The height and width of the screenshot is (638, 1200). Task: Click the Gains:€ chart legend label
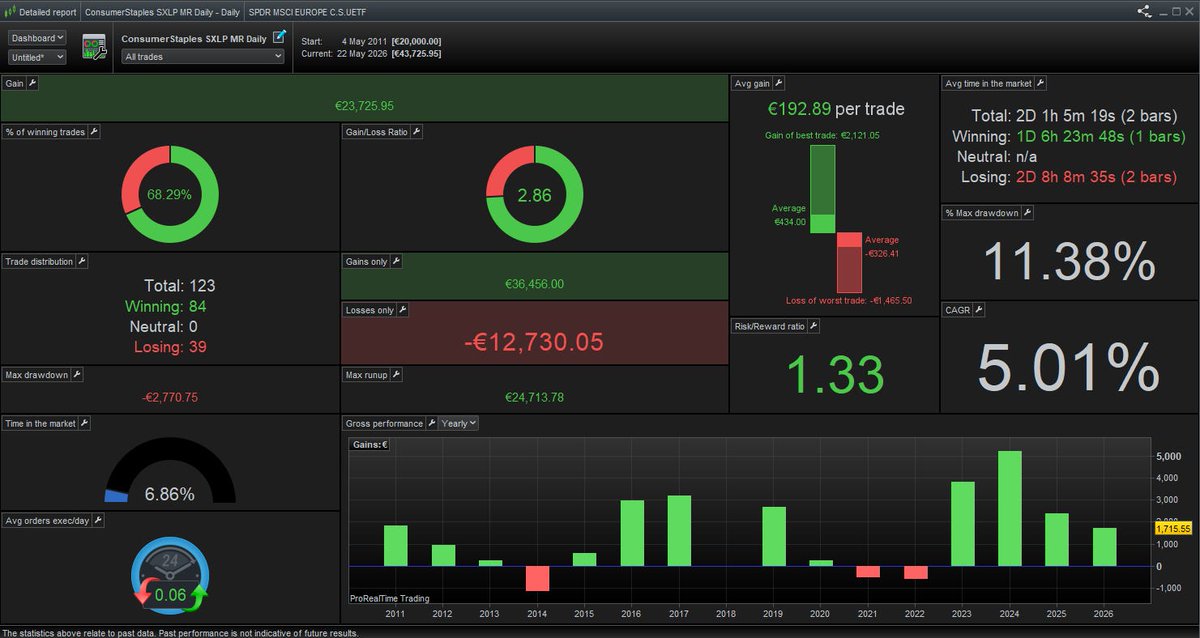[370, 443]
